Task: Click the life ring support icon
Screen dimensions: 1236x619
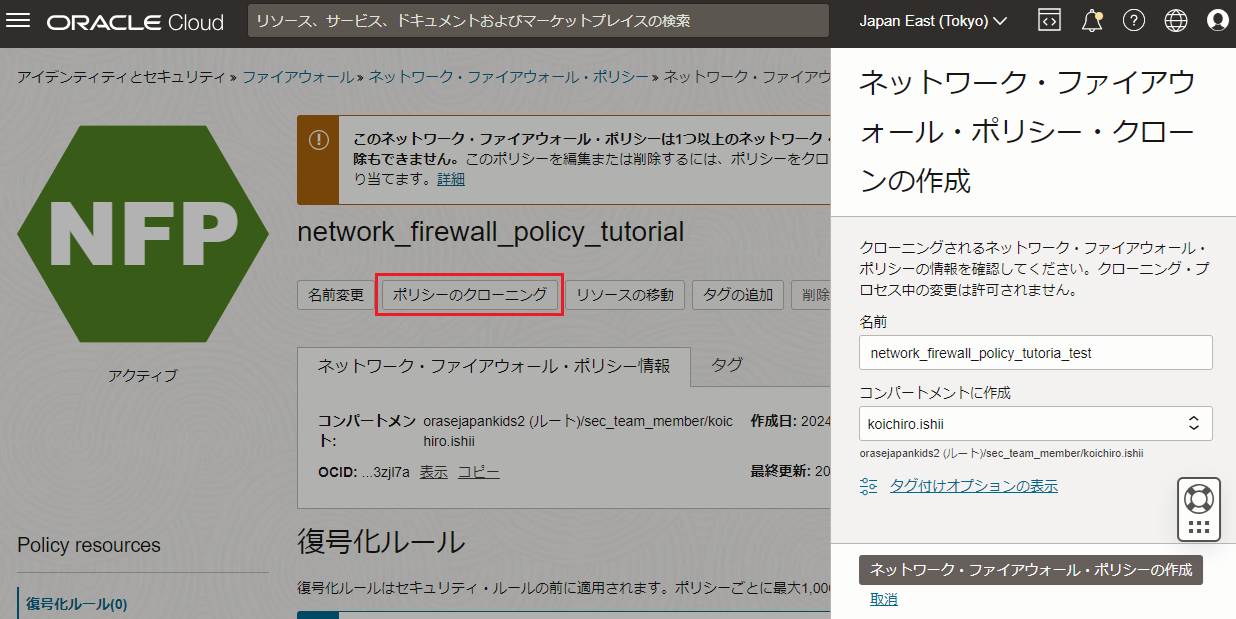Action: point(1198,497)
